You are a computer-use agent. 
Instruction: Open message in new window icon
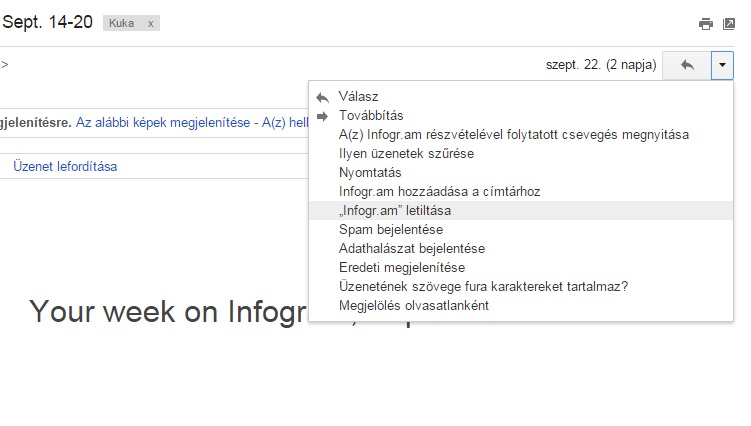[x=728, y=24]
